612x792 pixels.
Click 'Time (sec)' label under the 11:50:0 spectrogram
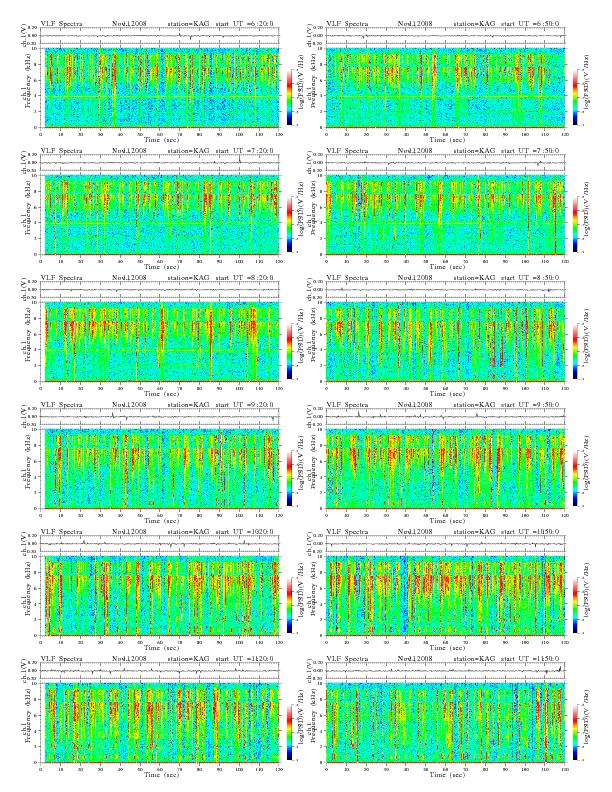447,775
